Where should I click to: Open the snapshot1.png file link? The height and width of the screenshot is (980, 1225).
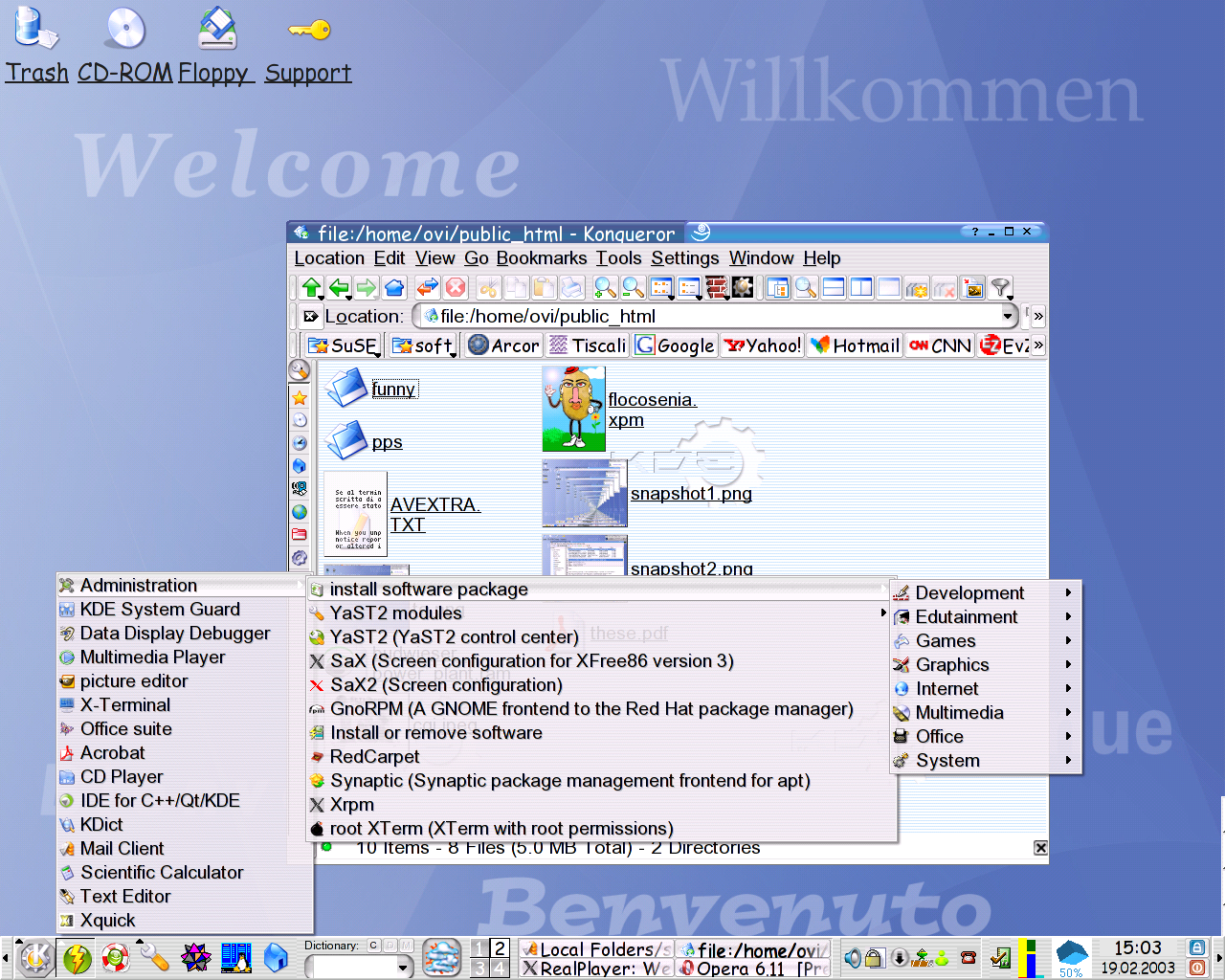[691, 494]
